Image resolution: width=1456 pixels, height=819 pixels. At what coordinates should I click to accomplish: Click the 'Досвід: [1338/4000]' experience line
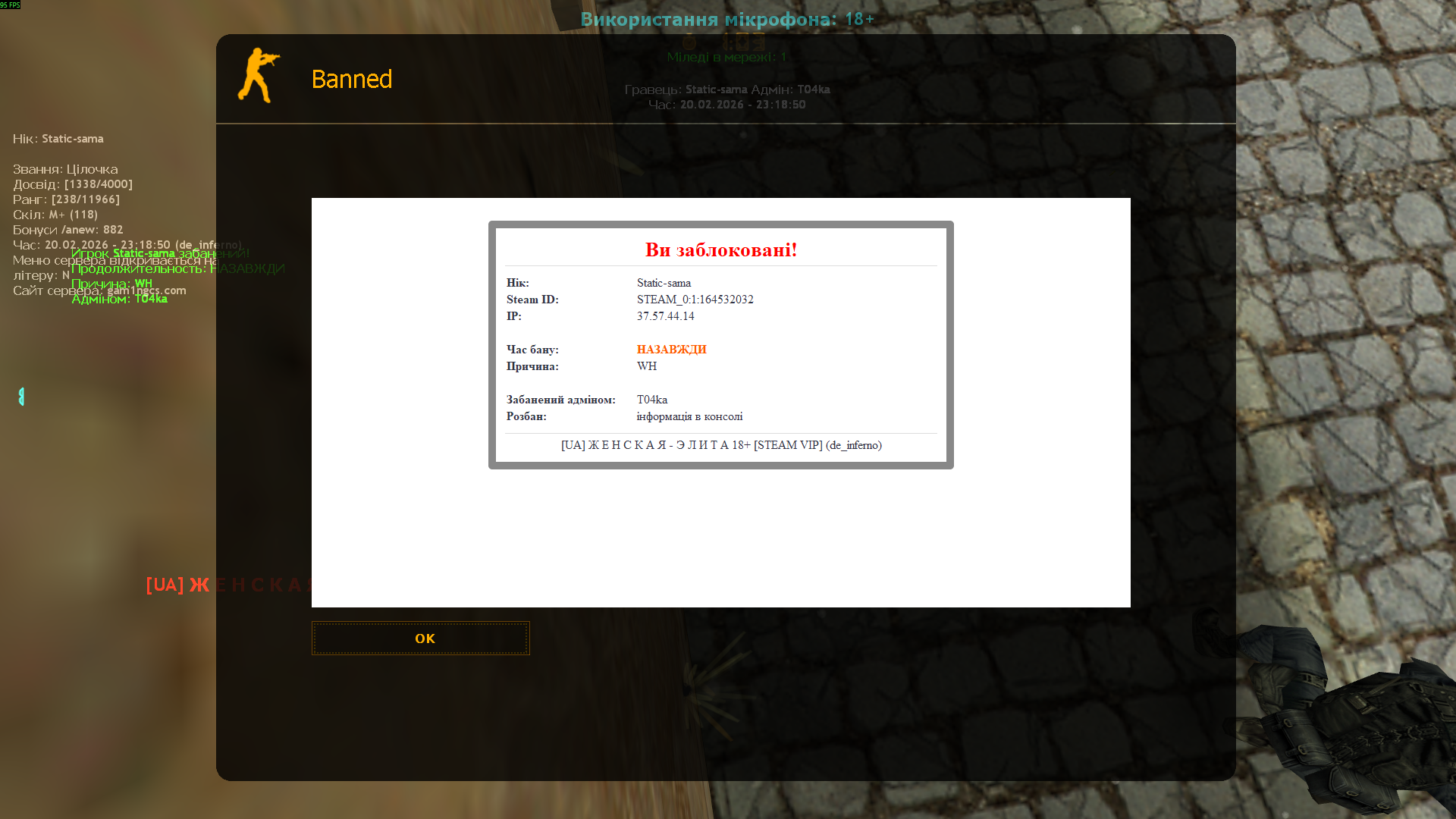pos(73,184)
